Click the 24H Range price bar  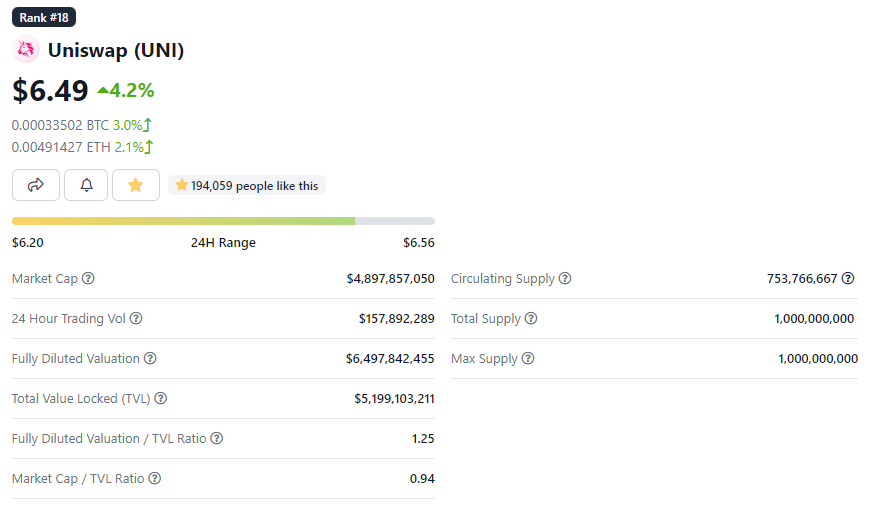(223, 221)
